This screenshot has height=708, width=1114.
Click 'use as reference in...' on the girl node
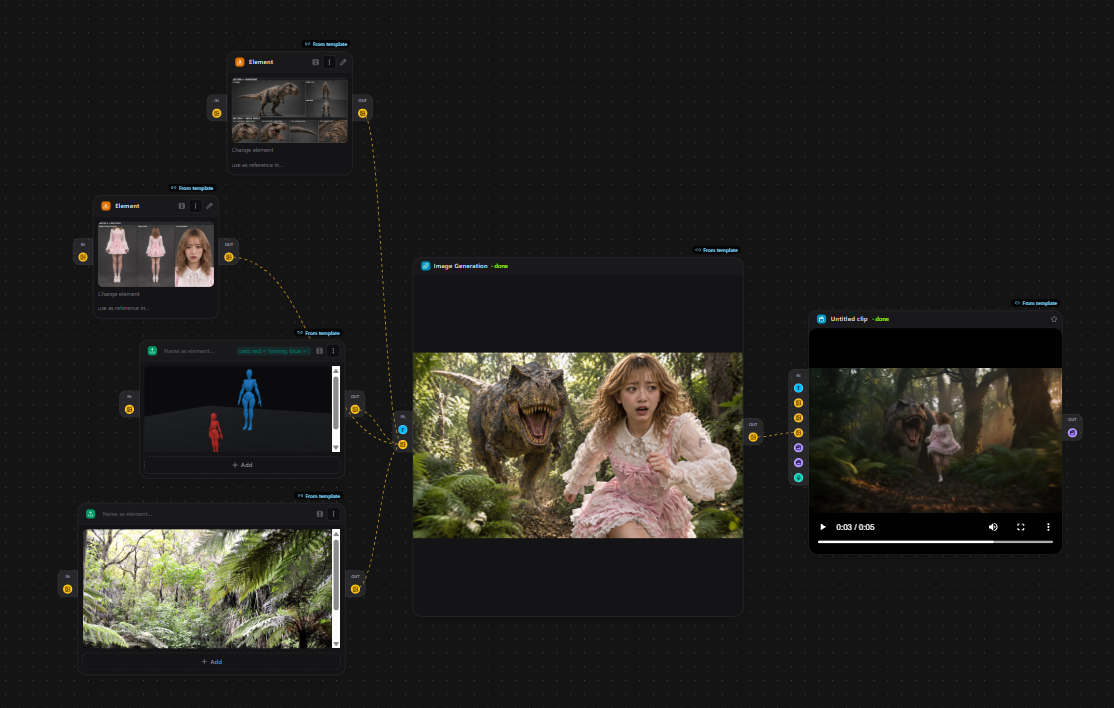(124, 308)
